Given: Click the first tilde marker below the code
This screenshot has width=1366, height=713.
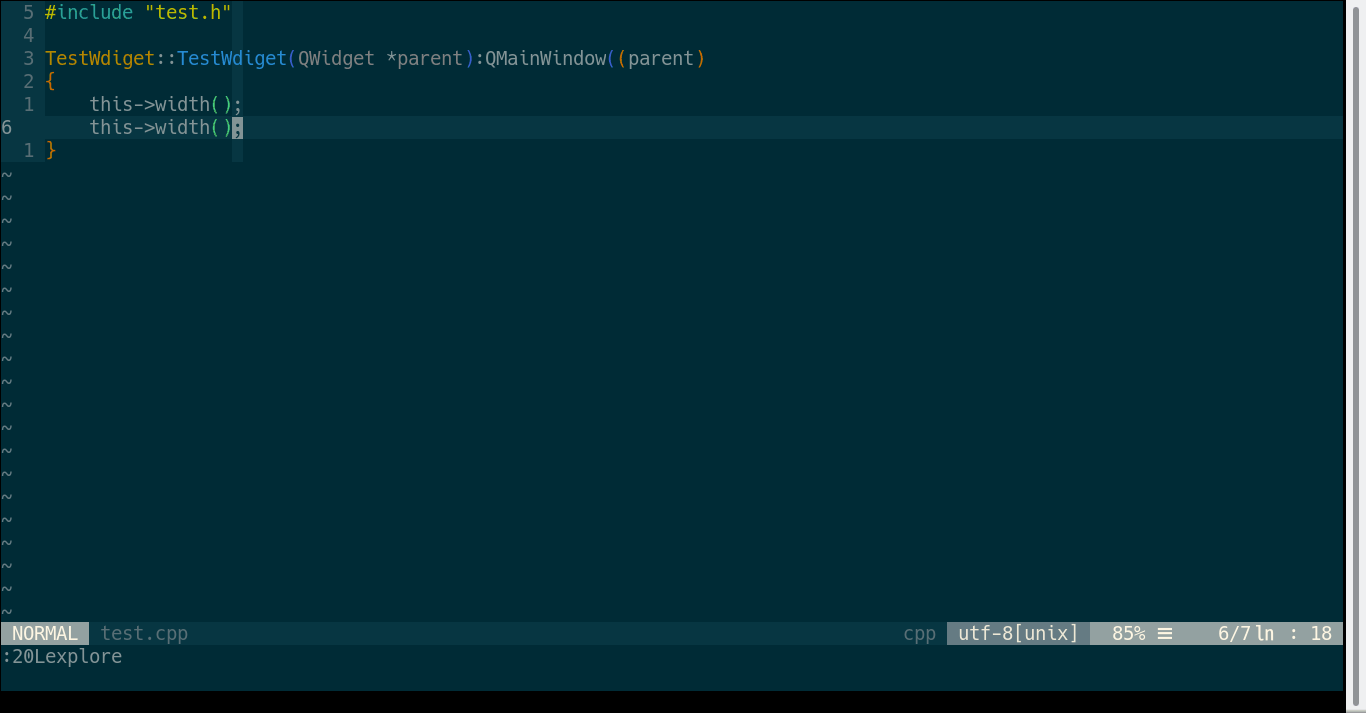Looking at the screenshot, I should [x=7, y=173].
